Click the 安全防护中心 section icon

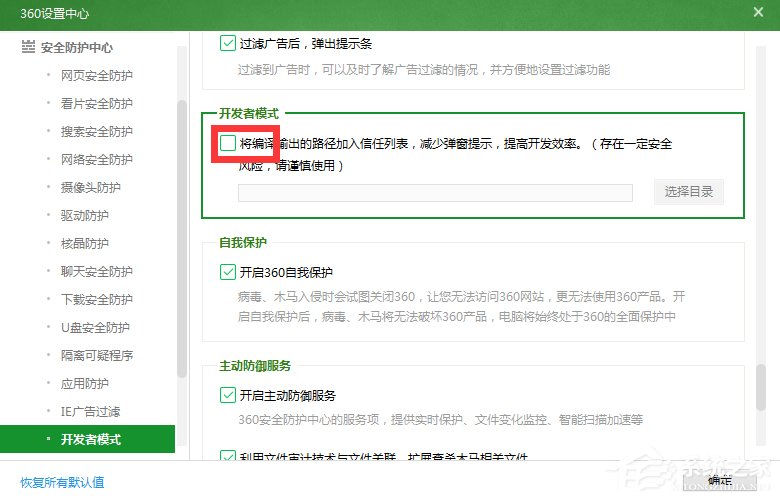28,47
